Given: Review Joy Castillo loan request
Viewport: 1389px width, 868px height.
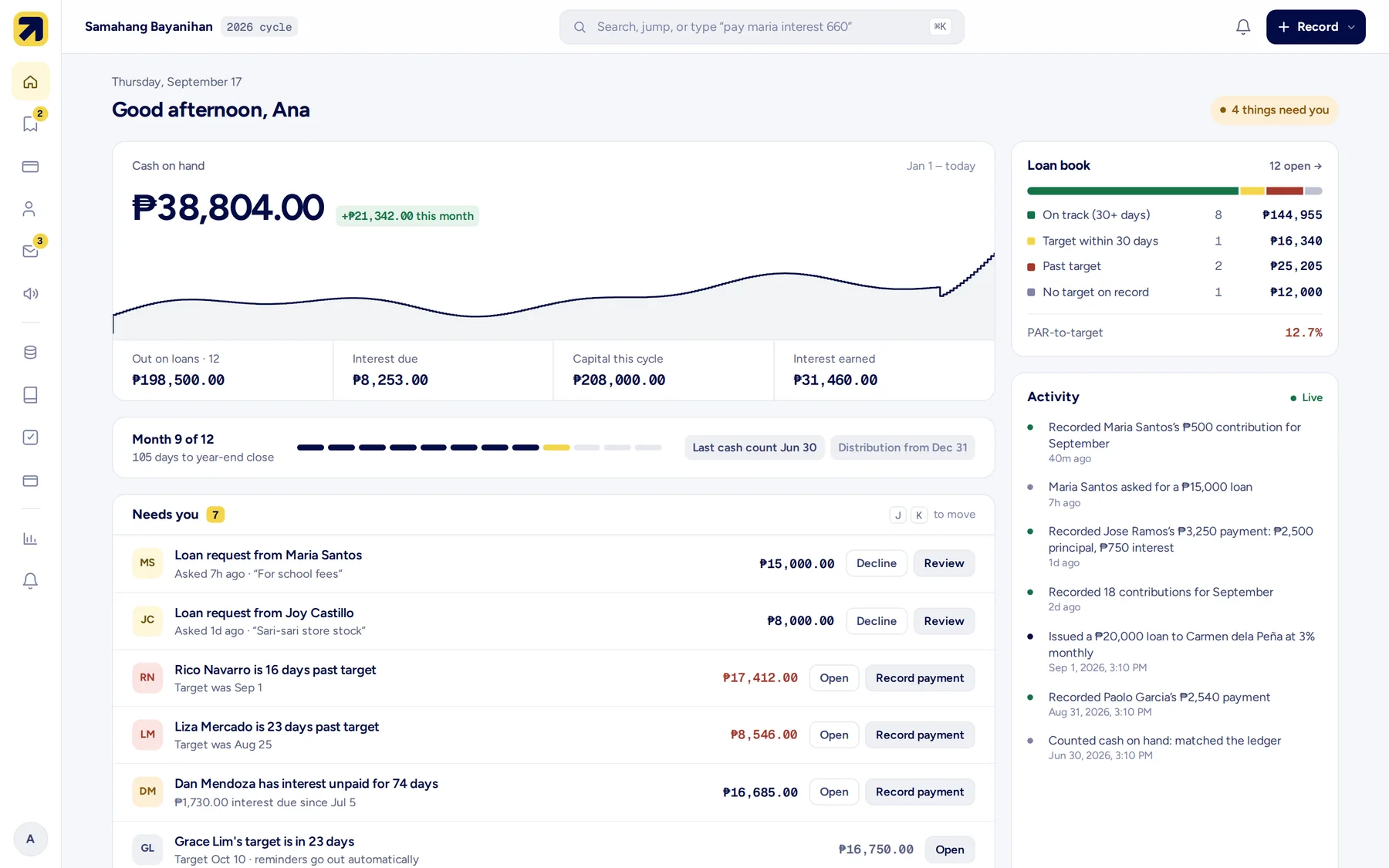Looking at the screenshot, I should 944,621.
